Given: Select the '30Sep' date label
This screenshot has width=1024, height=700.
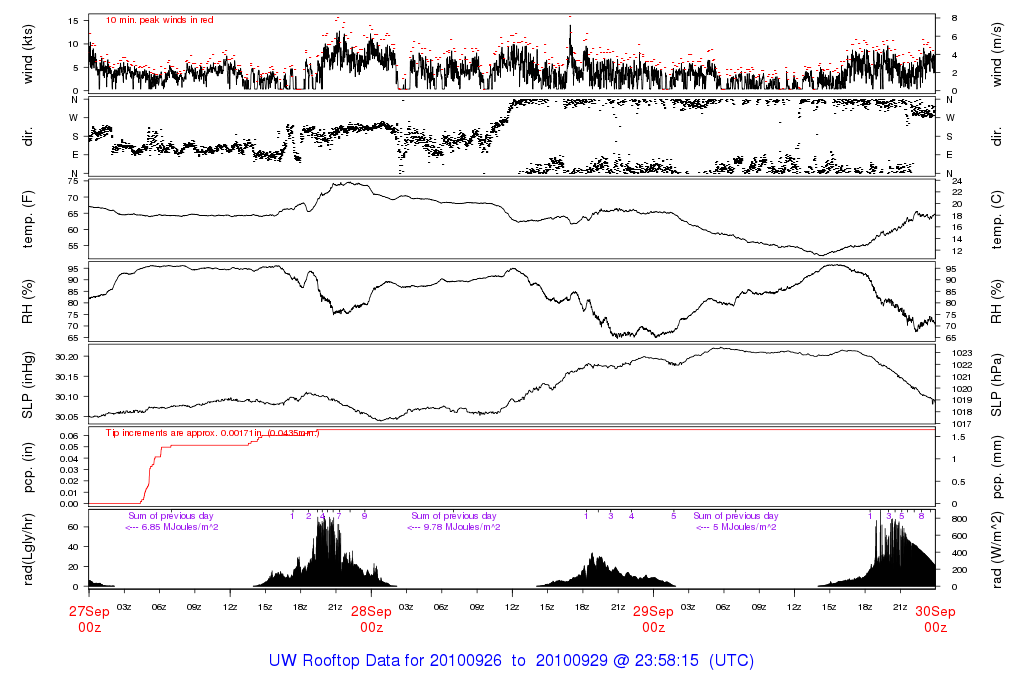Looking at the screenshot, I should (935, 612).
